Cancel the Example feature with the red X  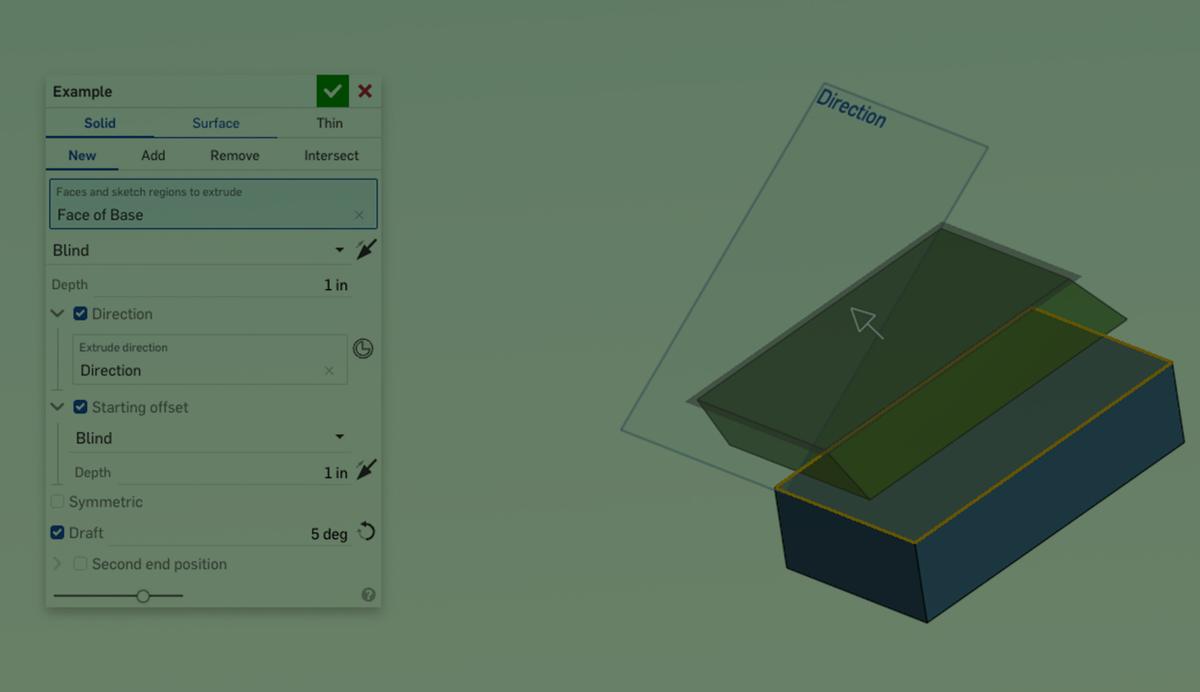(365, 90)
